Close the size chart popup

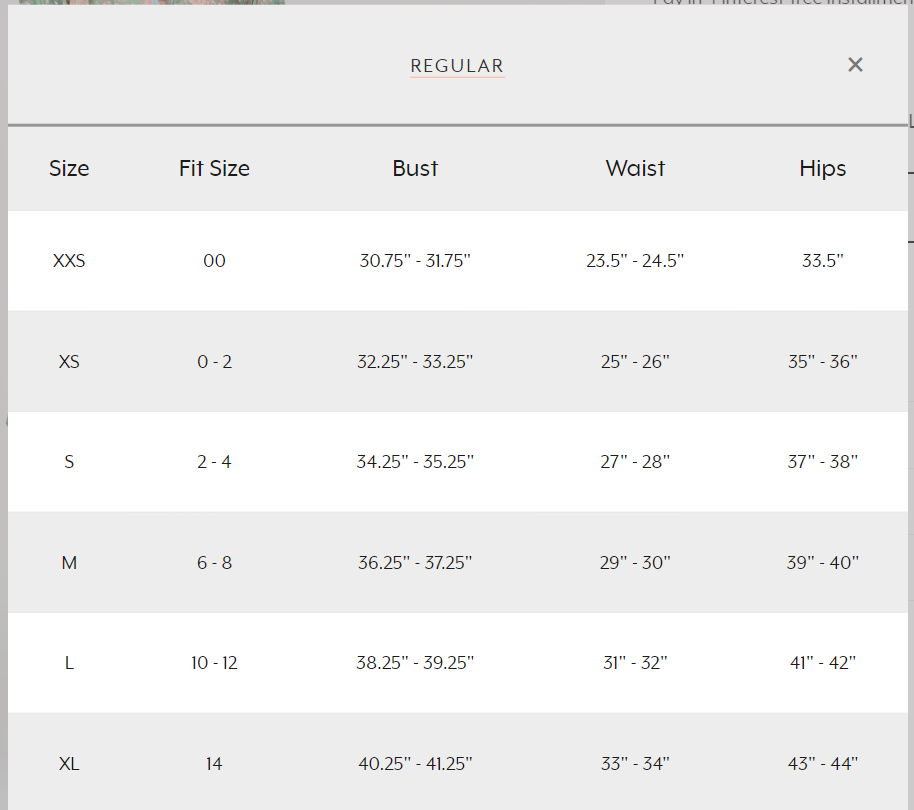855,65
